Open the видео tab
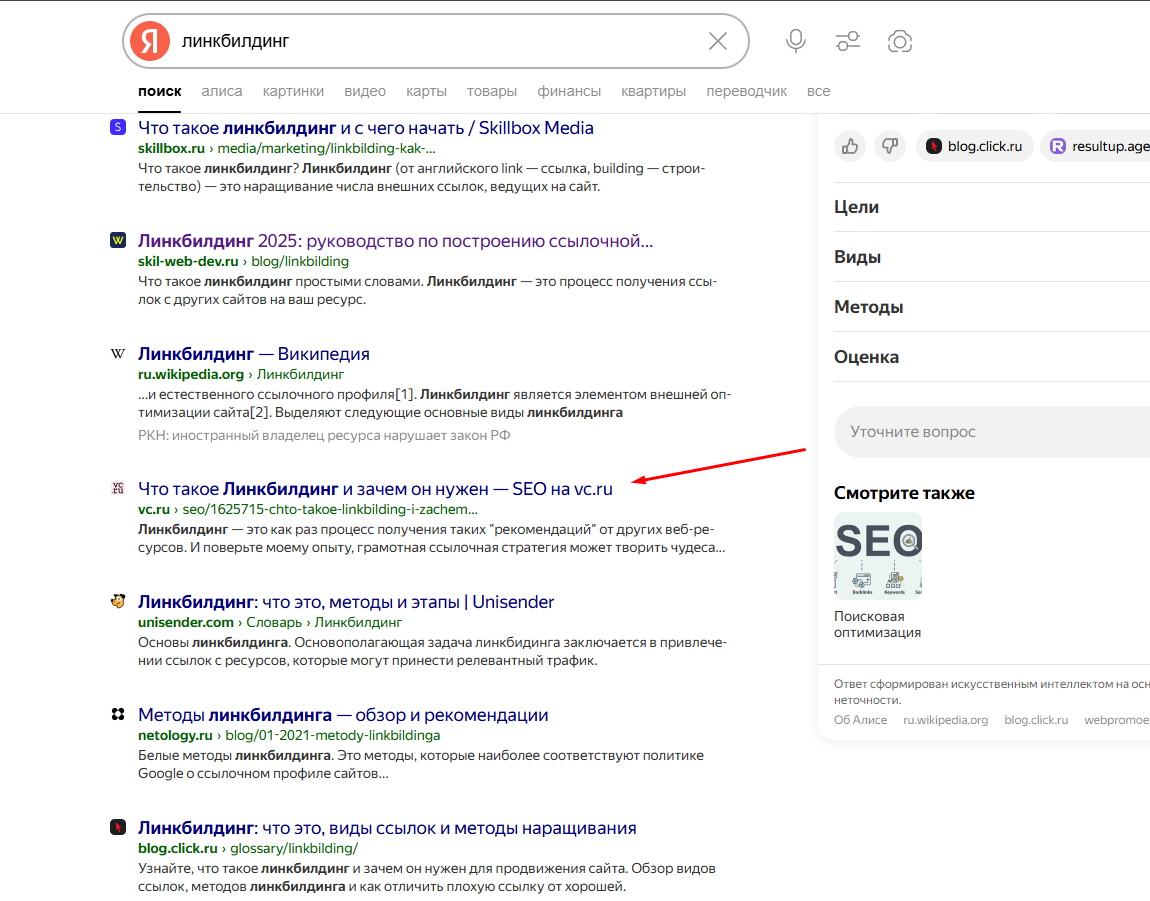 365,92
